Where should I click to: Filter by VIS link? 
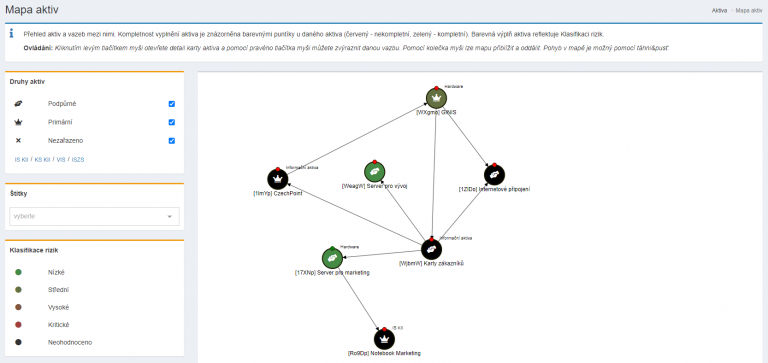[x=61, y=160]
